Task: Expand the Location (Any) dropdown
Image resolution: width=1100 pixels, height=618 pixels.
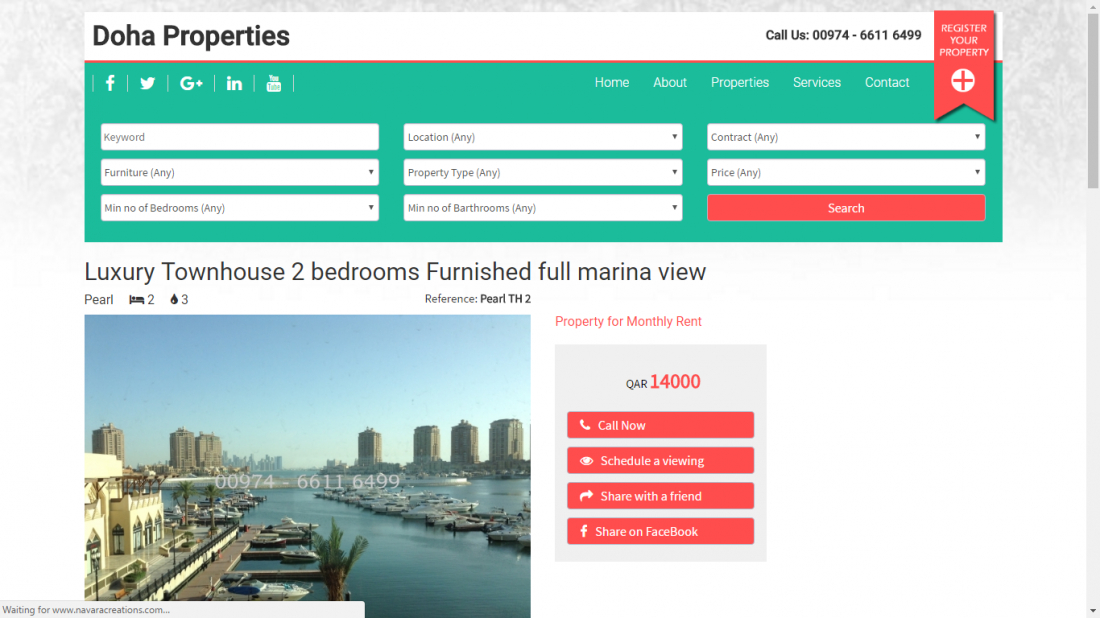Action: [543, 137]
